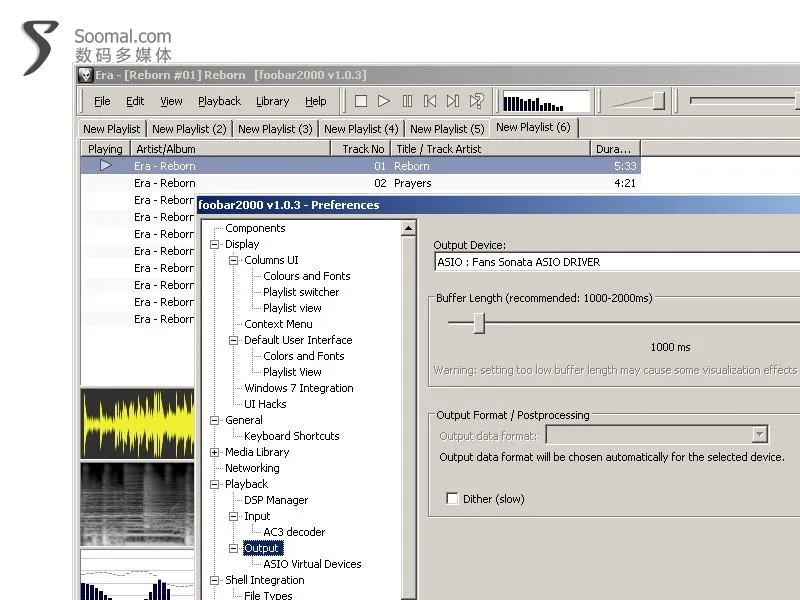The width and height of the screenshot is (800, 600).
Task: Skip to the previous track
Action: pos(430,101)
